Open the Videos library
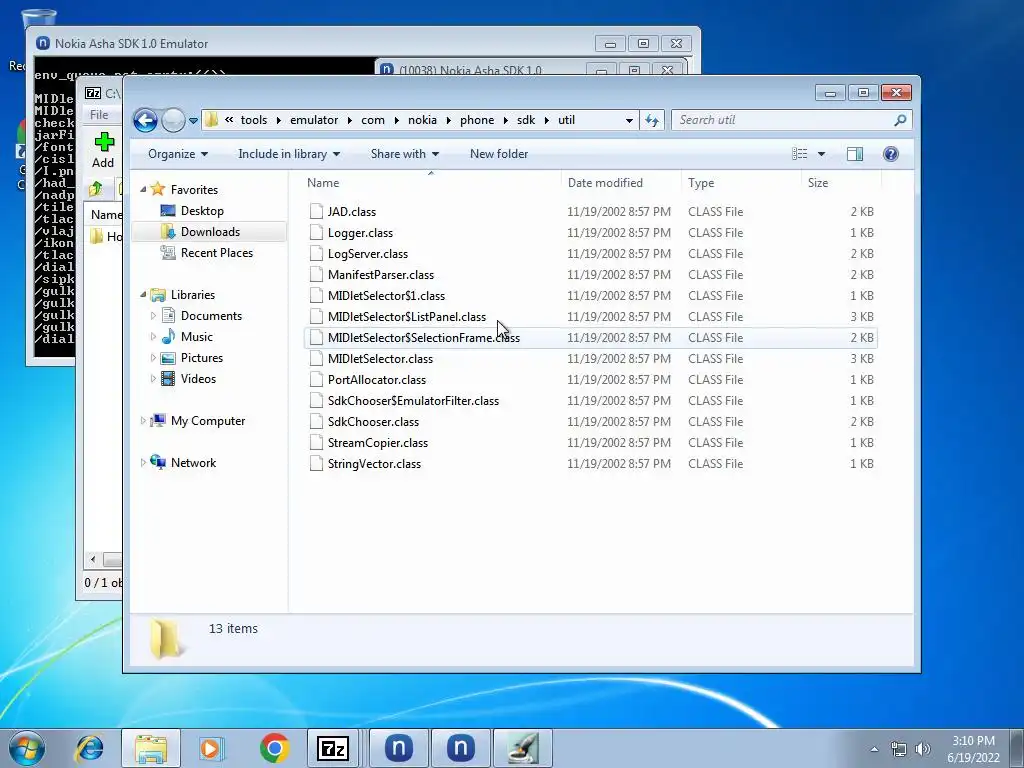This screenshot has height=768, width=1024. (x=198, y=379)
